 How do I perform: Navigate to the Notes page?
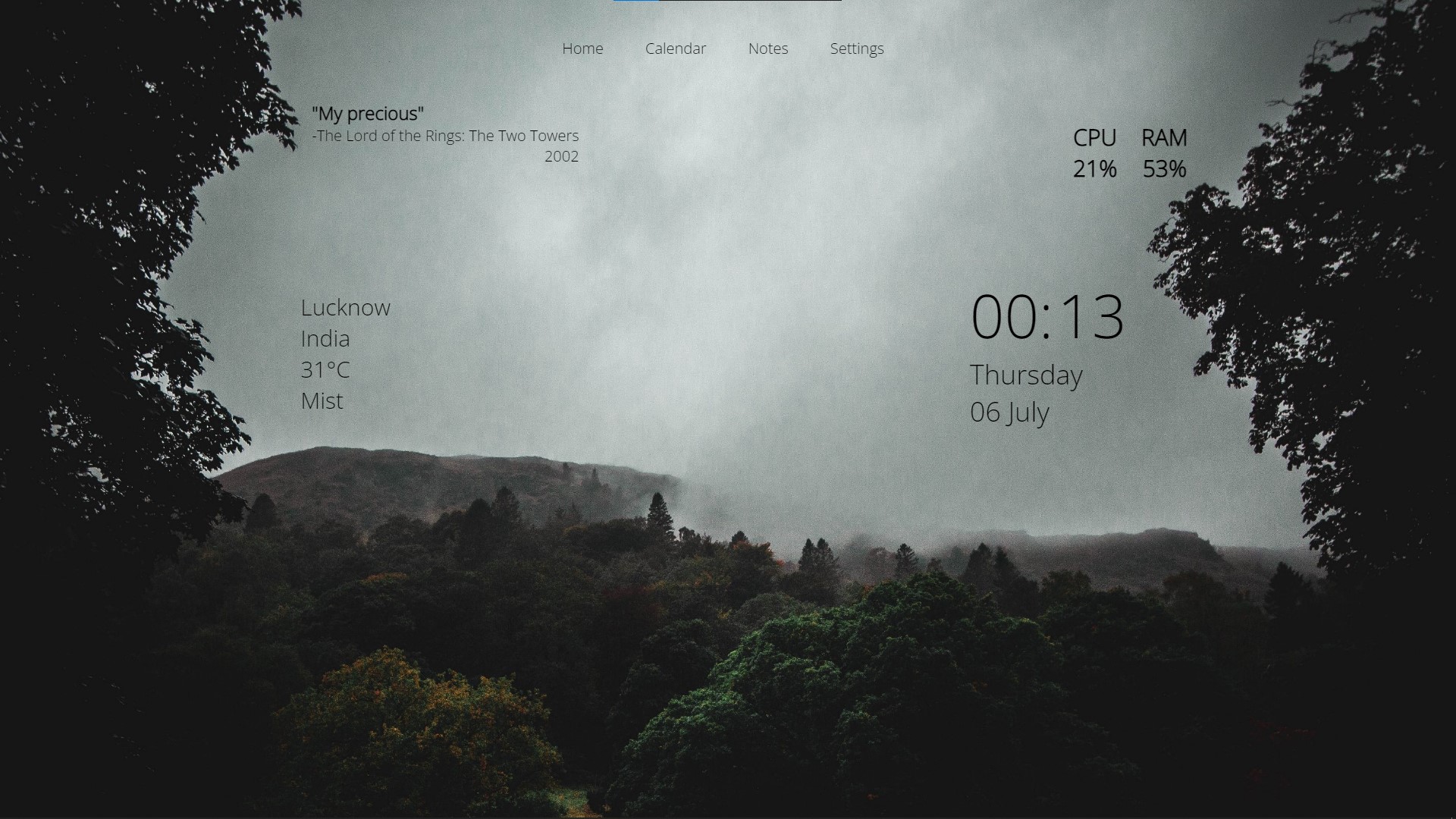click(x=768, y=48)
